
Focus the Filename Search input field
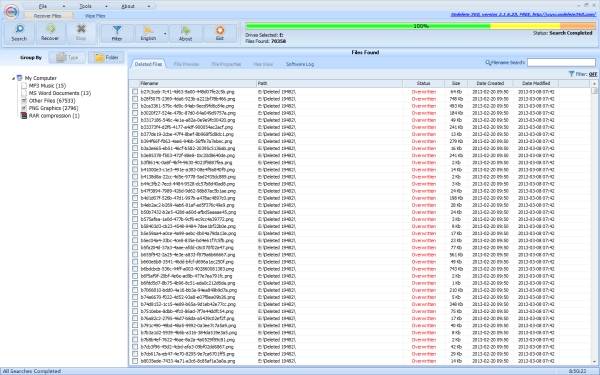[561, 62]
